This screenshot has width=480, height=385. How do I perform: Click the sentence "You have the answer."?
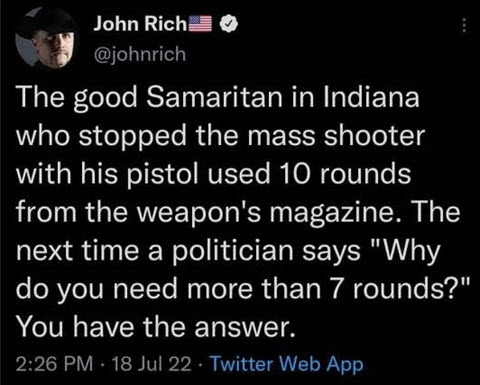coord(156,327)
